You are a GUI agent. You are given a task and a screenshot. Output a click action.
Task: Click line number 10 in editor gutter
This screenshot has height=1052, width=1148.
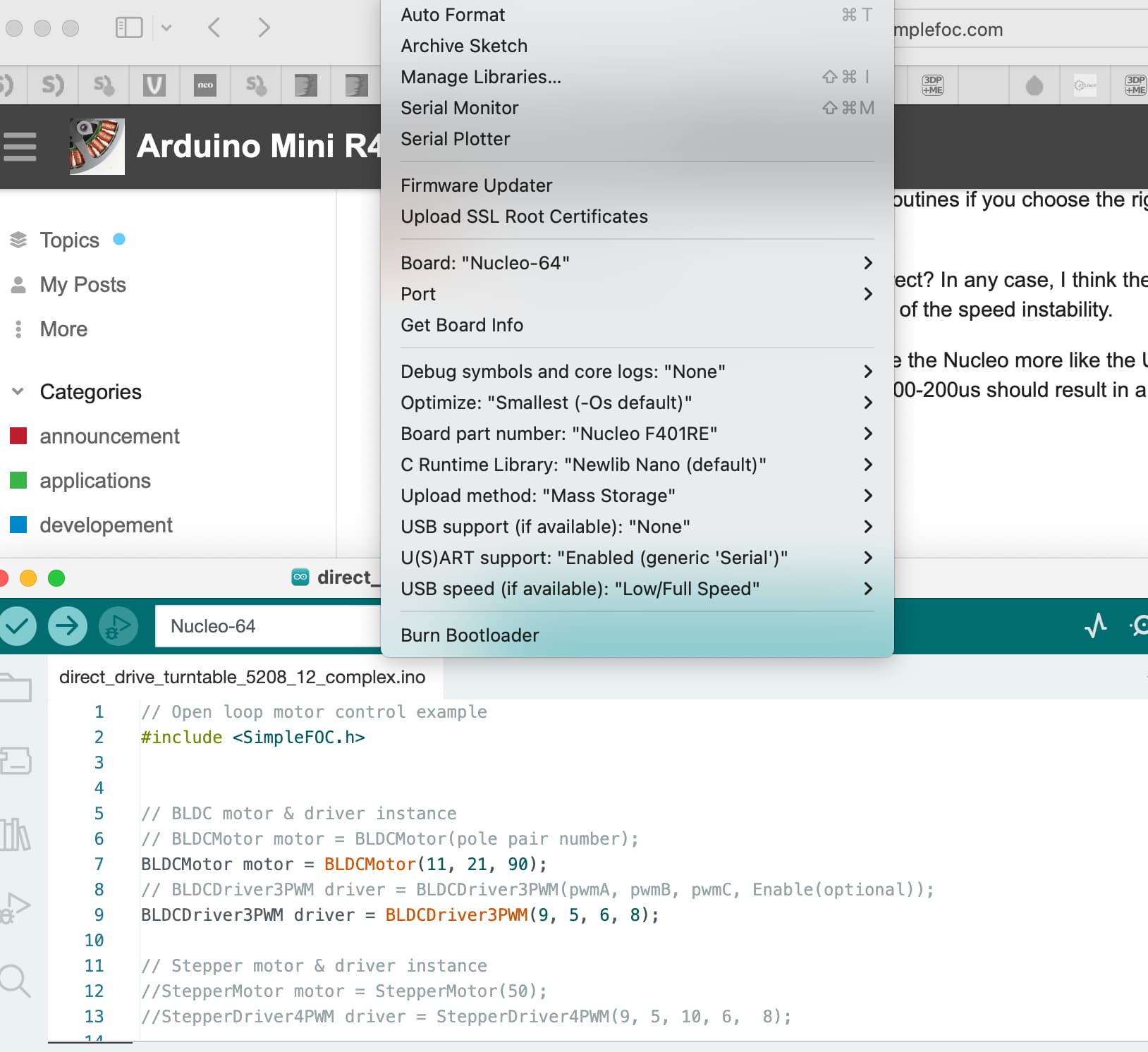(x=94, y=940)
